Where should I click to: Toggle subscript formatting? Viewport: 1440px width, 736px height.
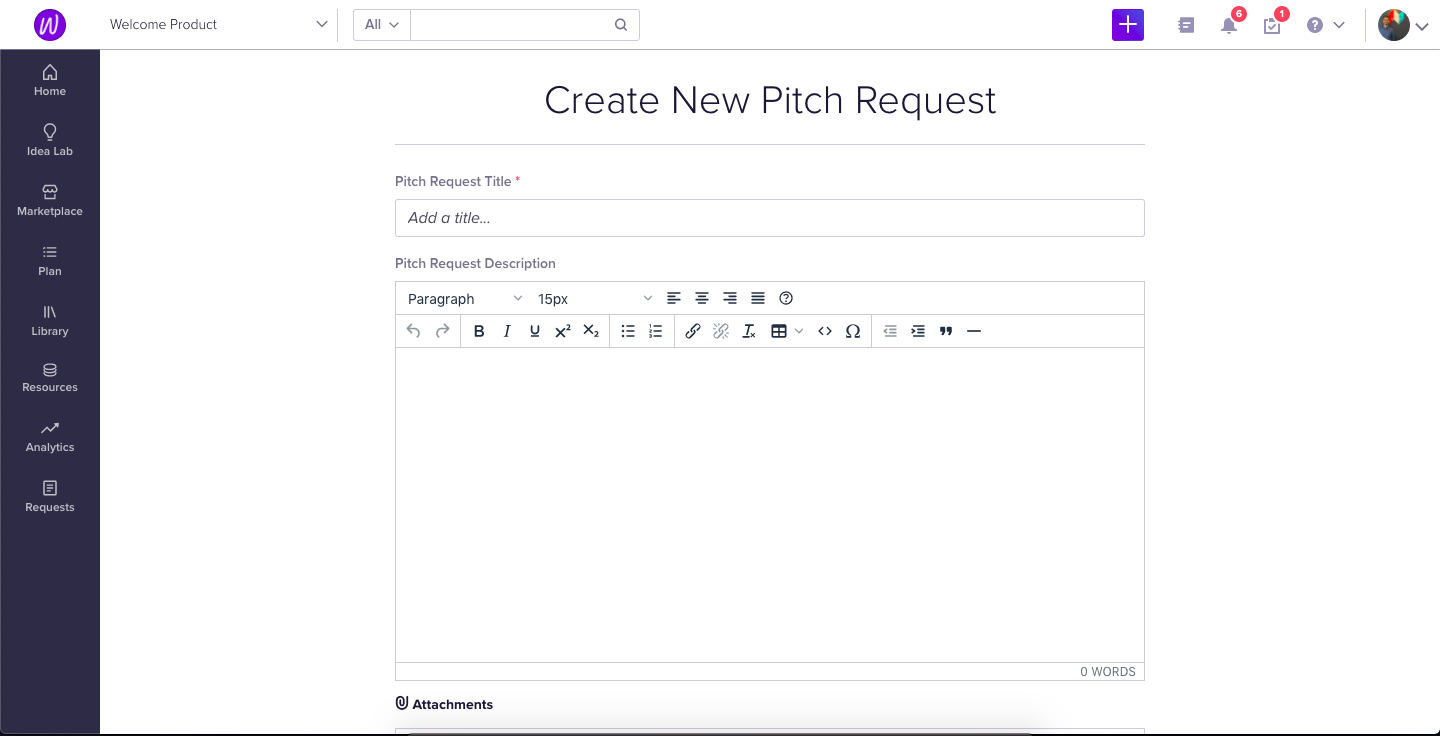pyautogui.click(x=591, y=331)
